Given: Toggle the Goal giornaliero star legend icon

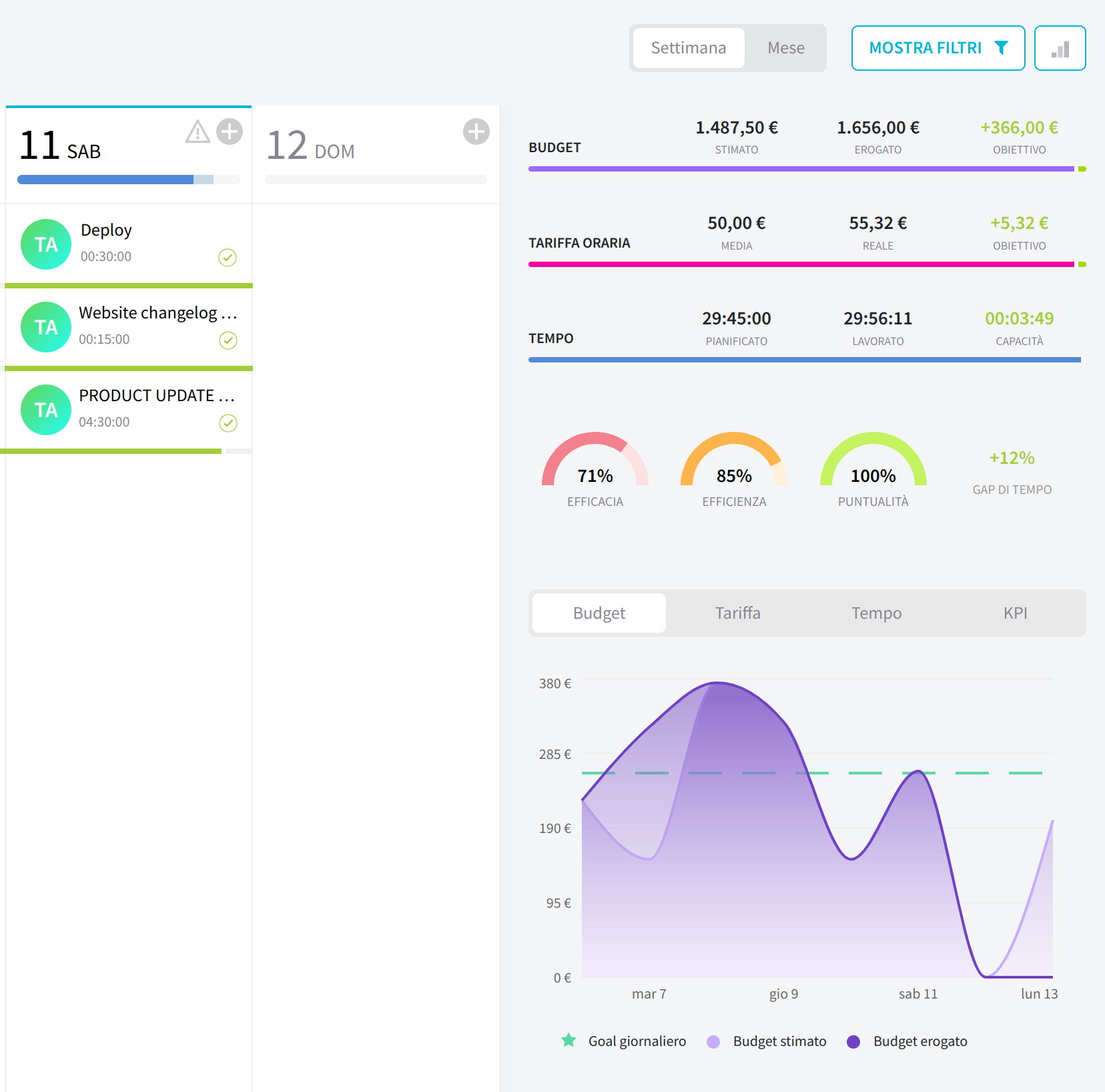Looking at the screenshot, I should pyautogui.click(x=569, y=1040).
